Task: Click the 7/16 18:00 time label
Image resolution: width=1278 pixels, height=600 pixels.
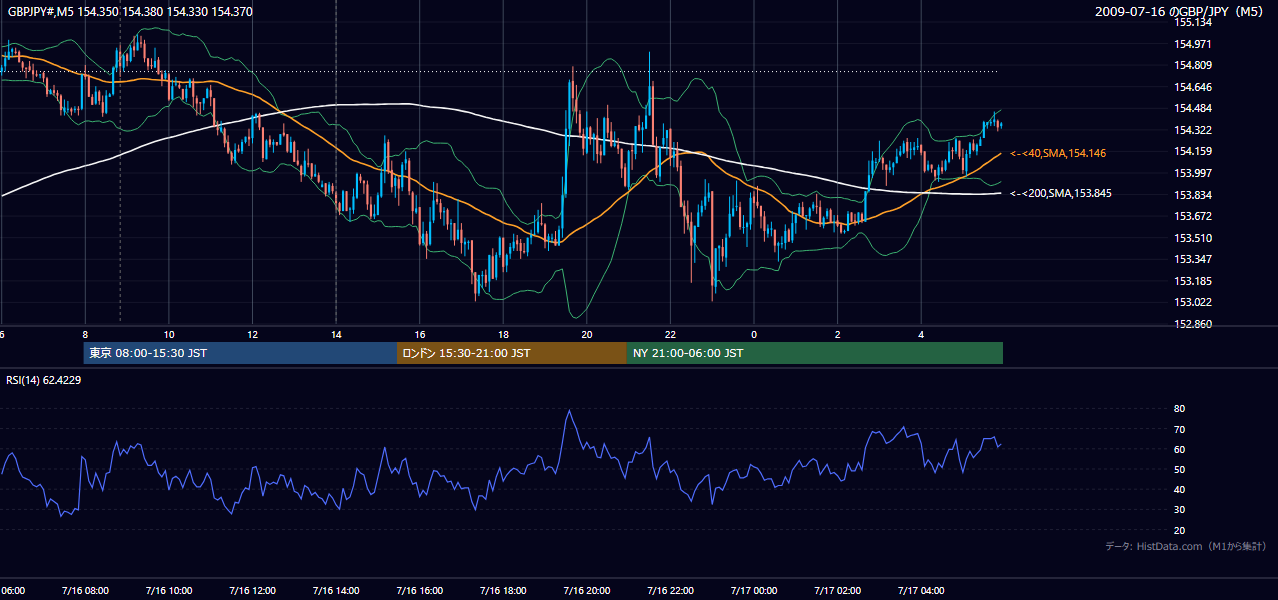Action: click(504, 590)
